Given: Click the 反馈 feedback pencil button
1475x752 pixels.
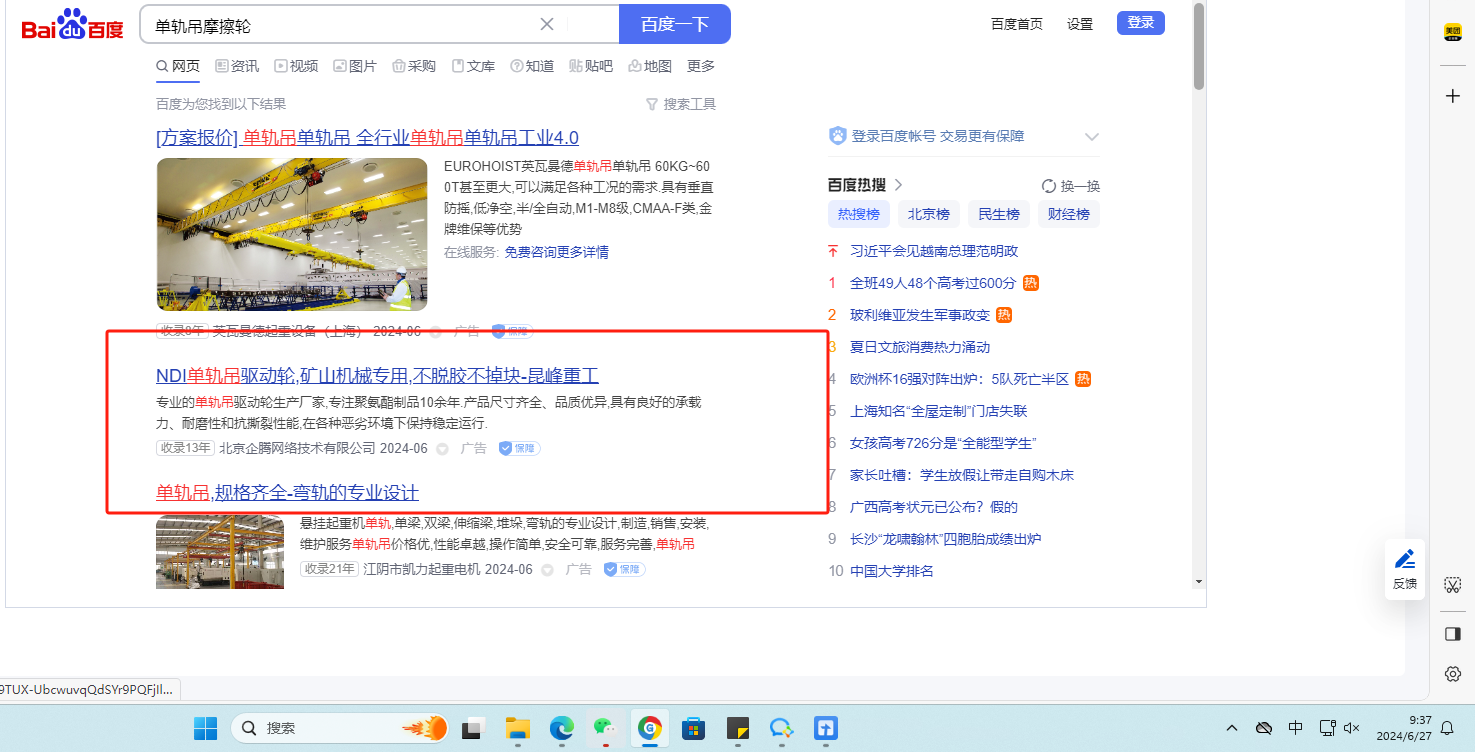Looking at the screenshot, I should tap(1405, 568).
